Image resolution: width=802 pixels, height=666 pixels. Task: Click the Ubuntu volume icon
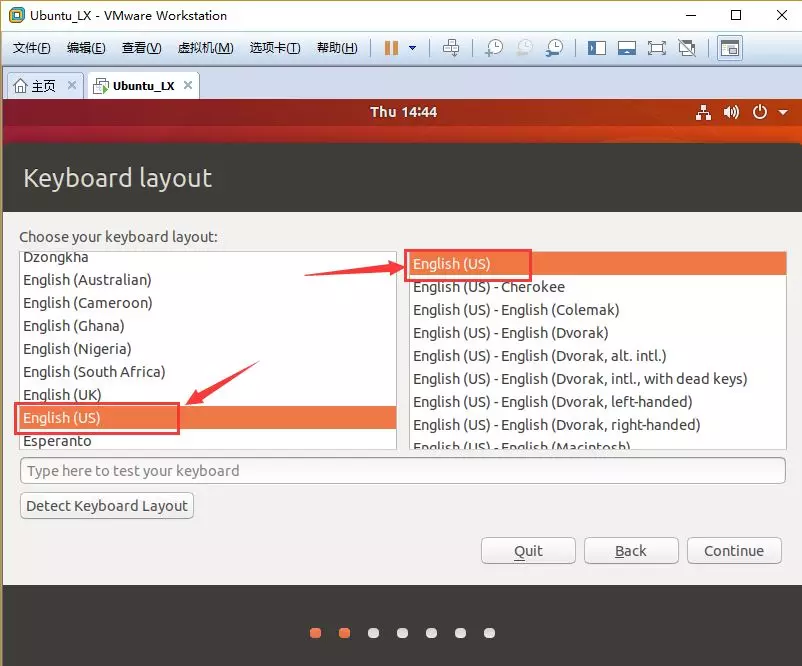pos(731,112)
